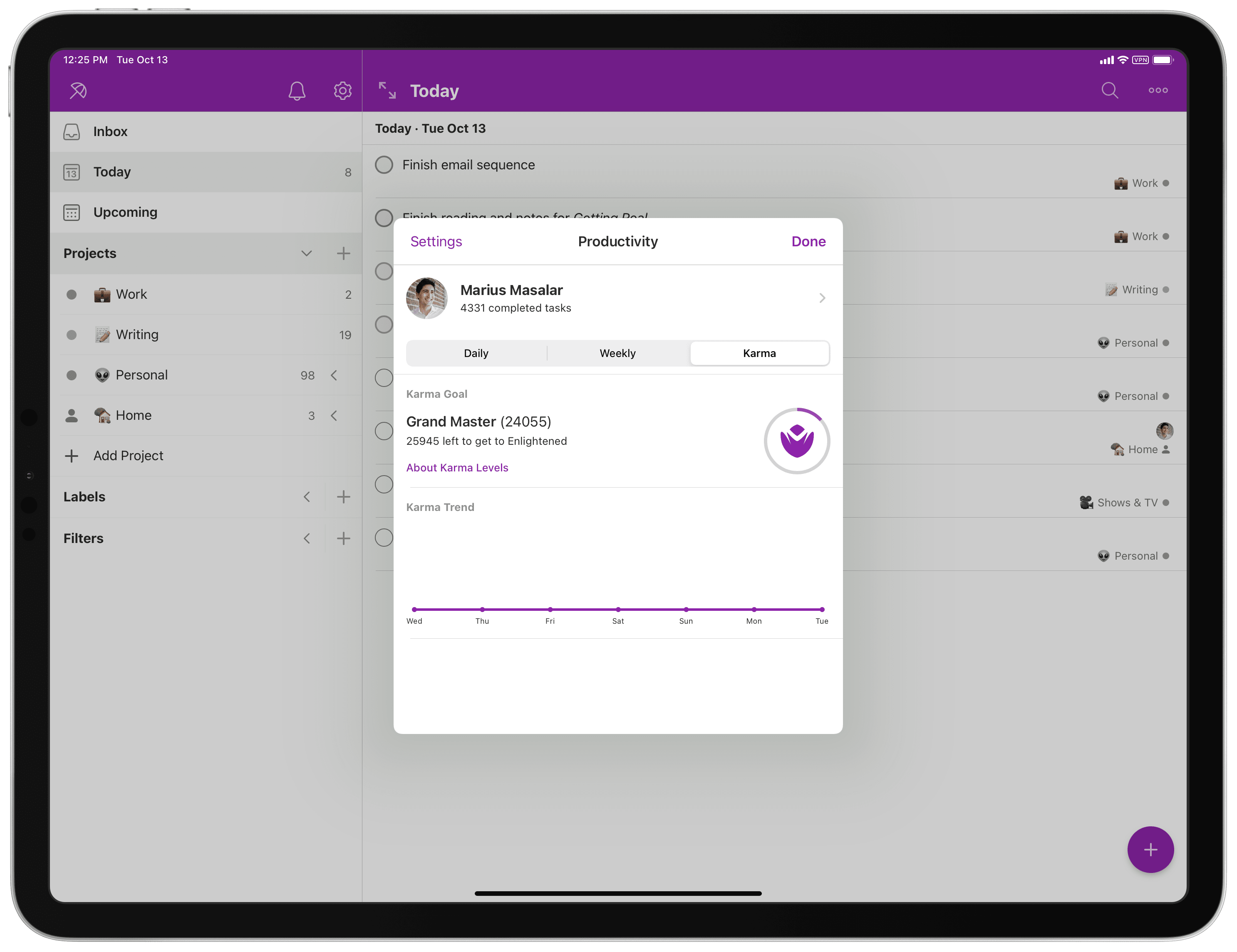Image resolution: width=1237 pixels, height=952 pixels.
Task: Check off the first Personal-tagged task
Action: (384, 325)
